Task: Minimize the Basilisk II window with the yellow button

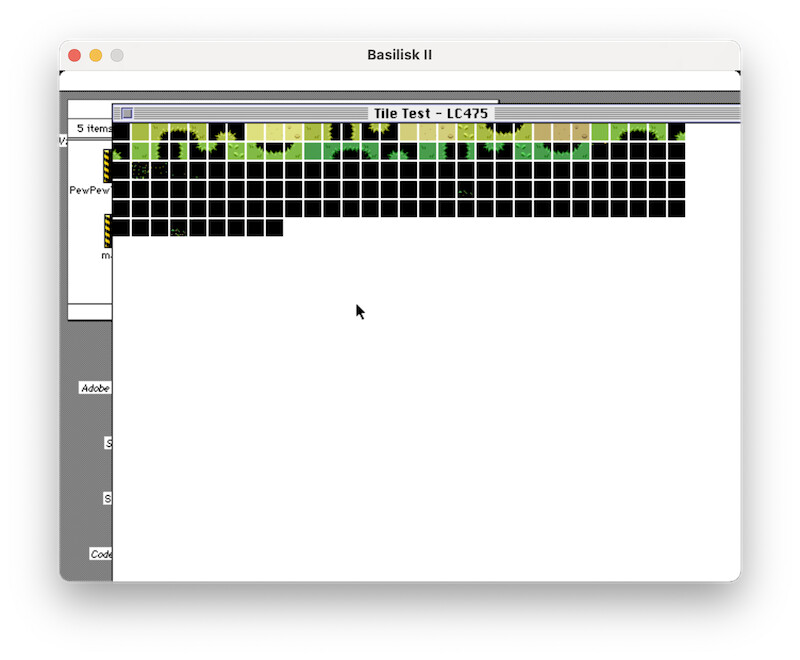Action: click(x=96, y=55)
